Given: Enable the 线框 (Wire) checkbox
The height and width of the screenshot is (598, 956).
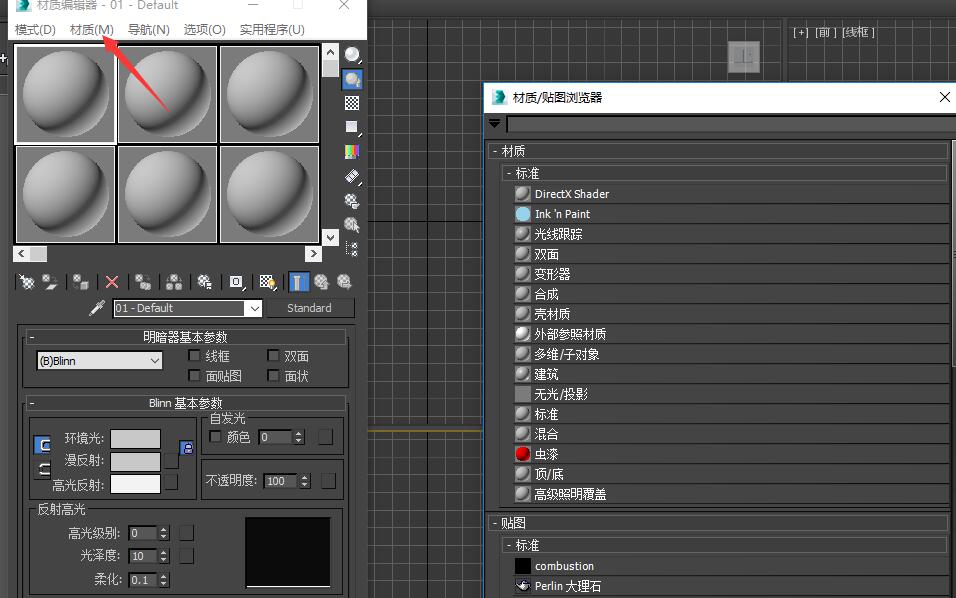Looking at the screenshot, I should click(x=195, y=356).
